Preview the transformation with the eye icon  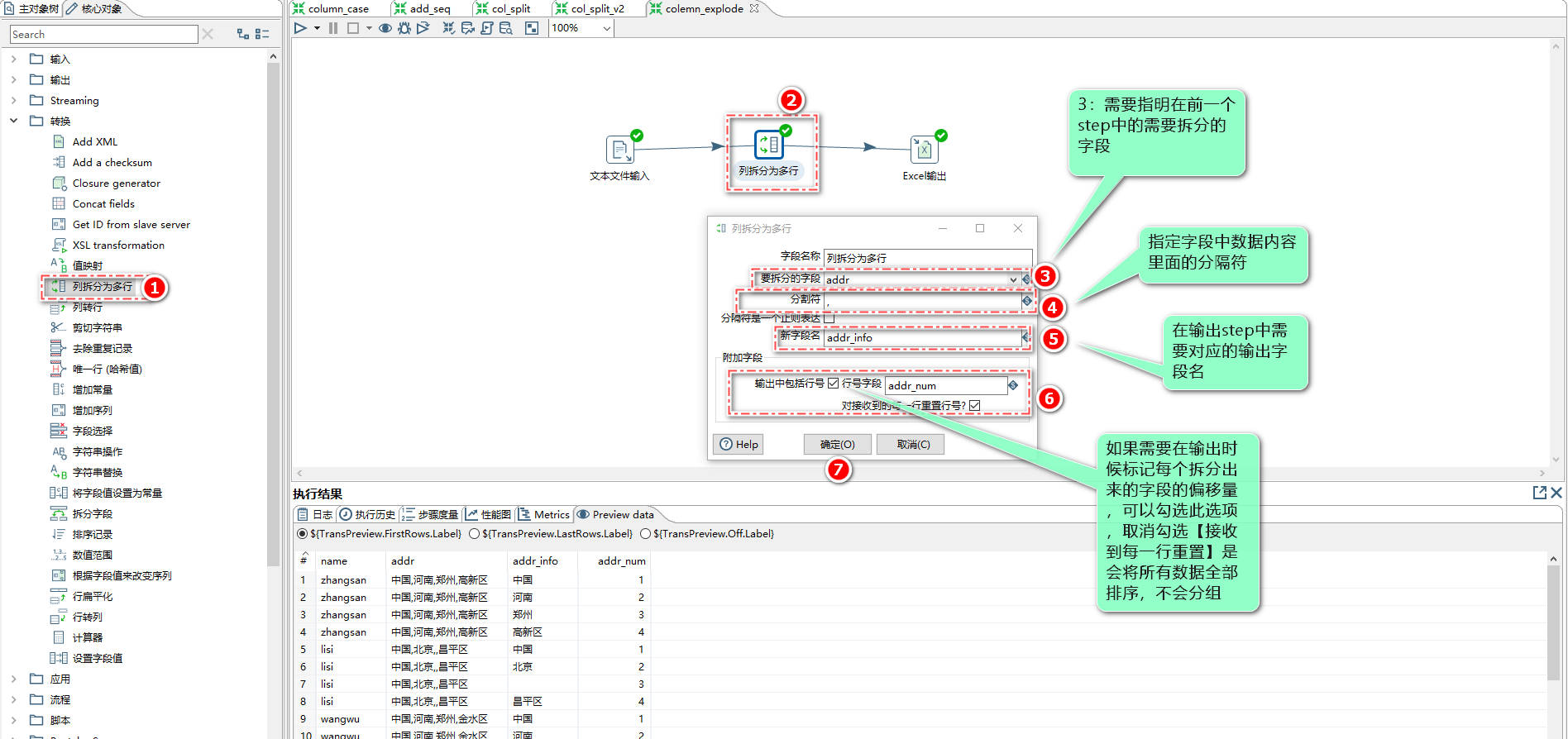[x=385, y=28]
